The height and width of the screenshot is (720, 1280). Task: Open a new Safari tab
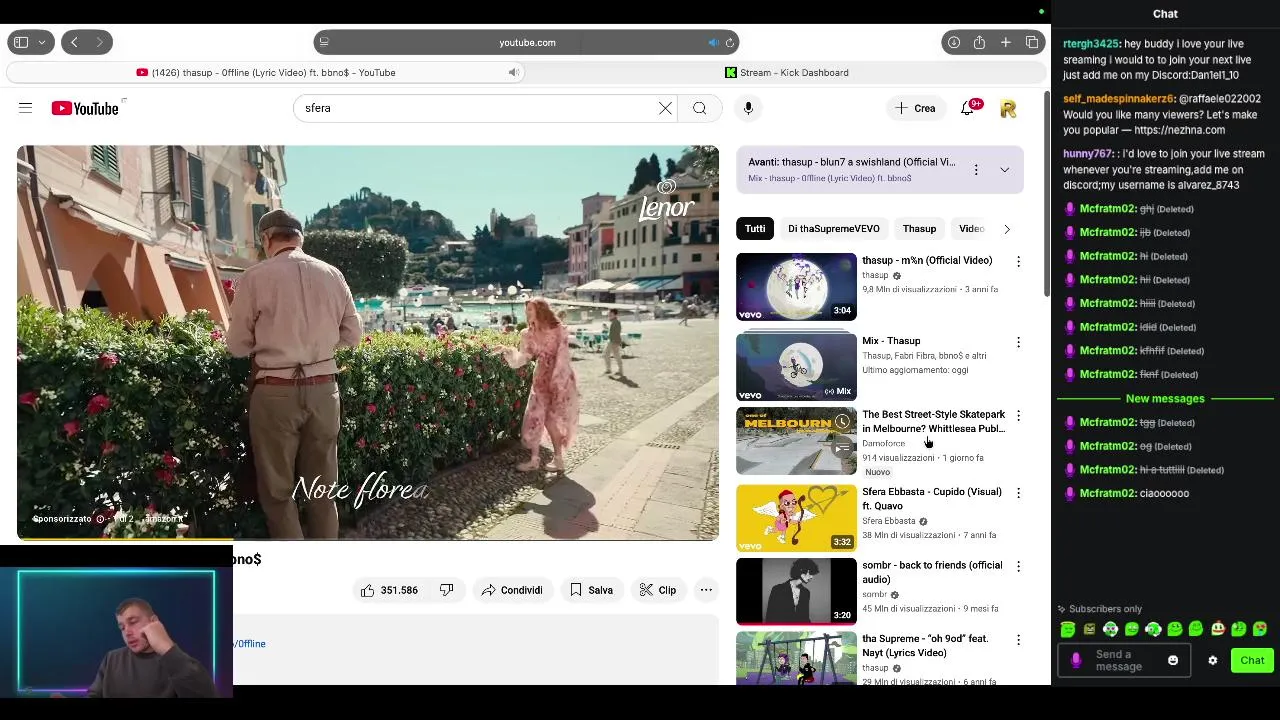pyautogui.click(x=1005, y=42)
